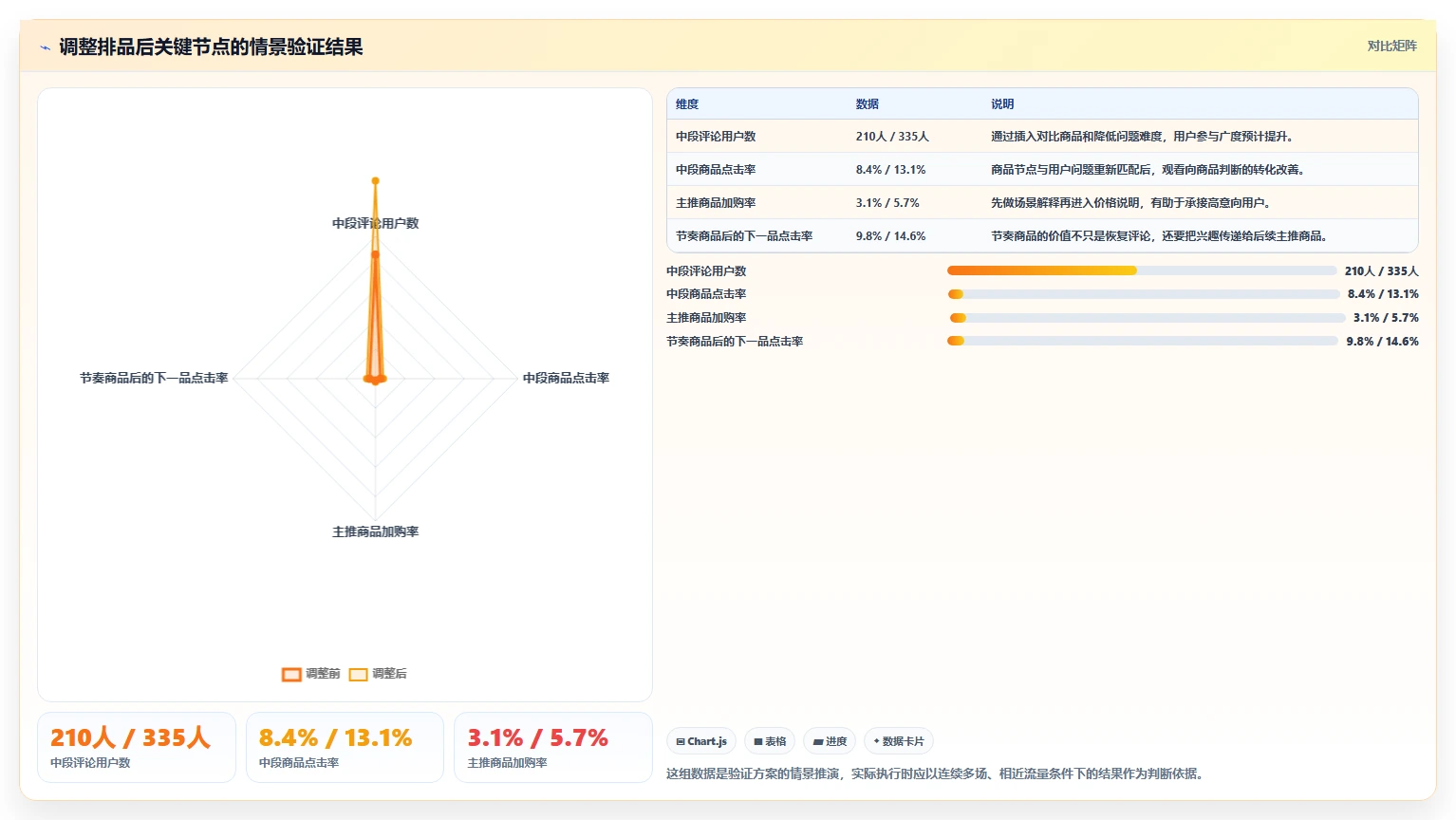Toggle the 调整后 legend entry

click(x=378, y=674)
